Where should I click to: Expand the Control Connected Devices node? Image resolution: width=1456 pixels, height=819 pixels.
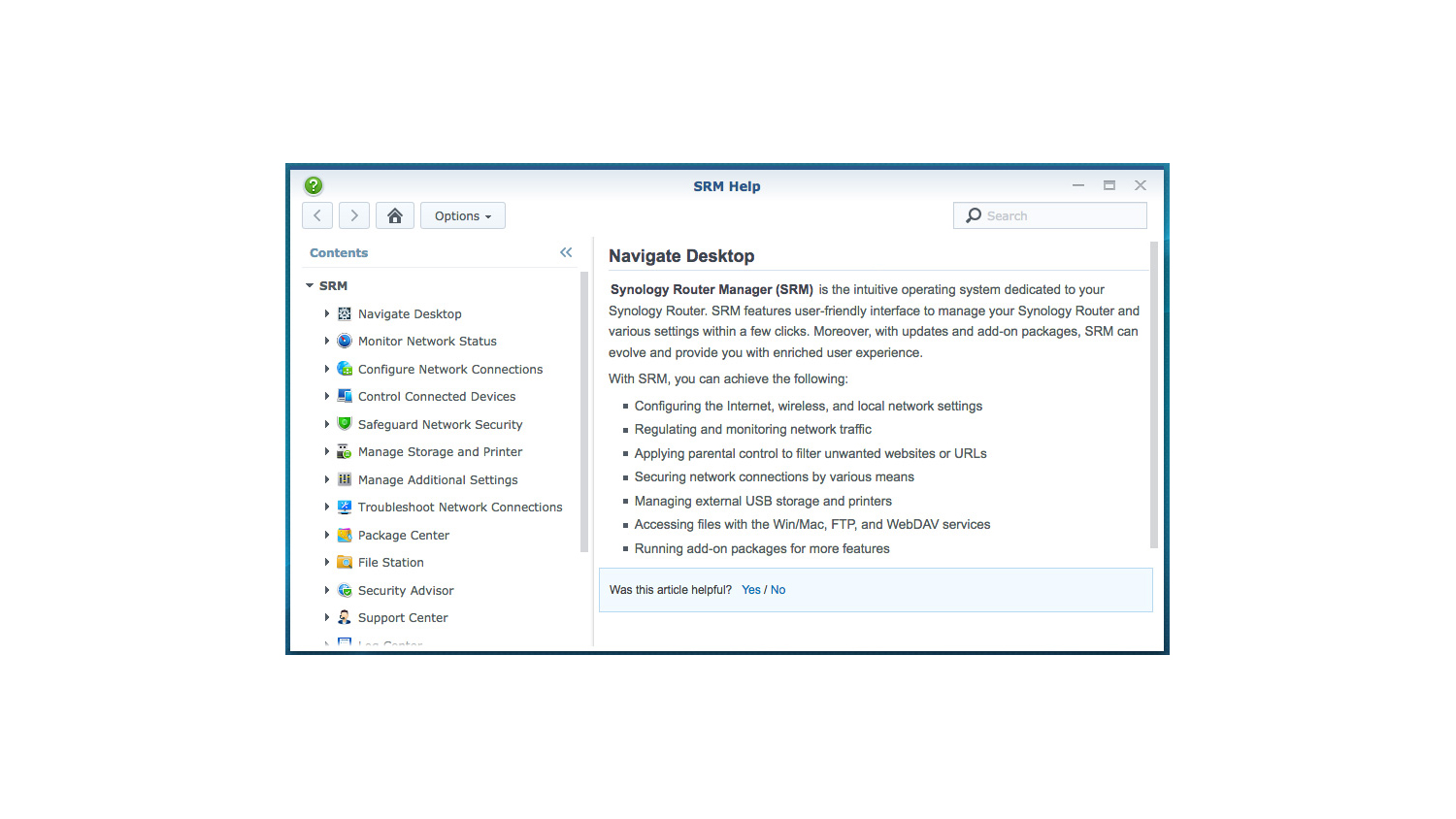pyautogui.click(x=327, y=396)
